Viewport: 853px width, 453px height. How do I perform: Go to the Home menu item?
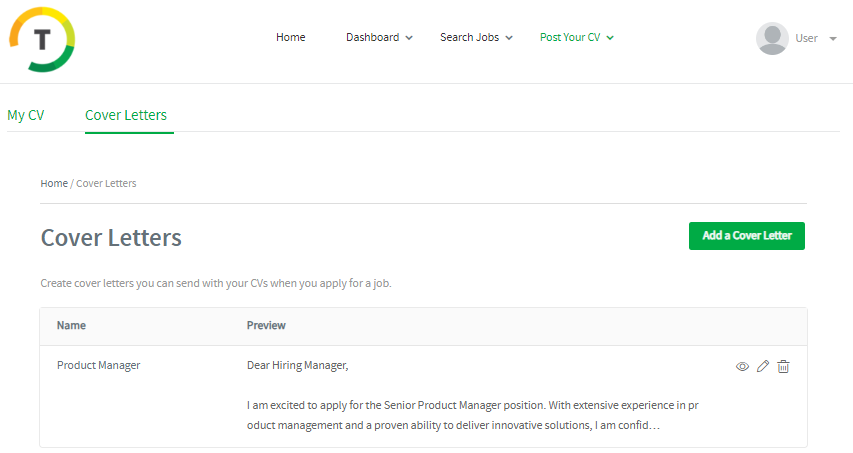pyautogui.click(x=290, y=37)
